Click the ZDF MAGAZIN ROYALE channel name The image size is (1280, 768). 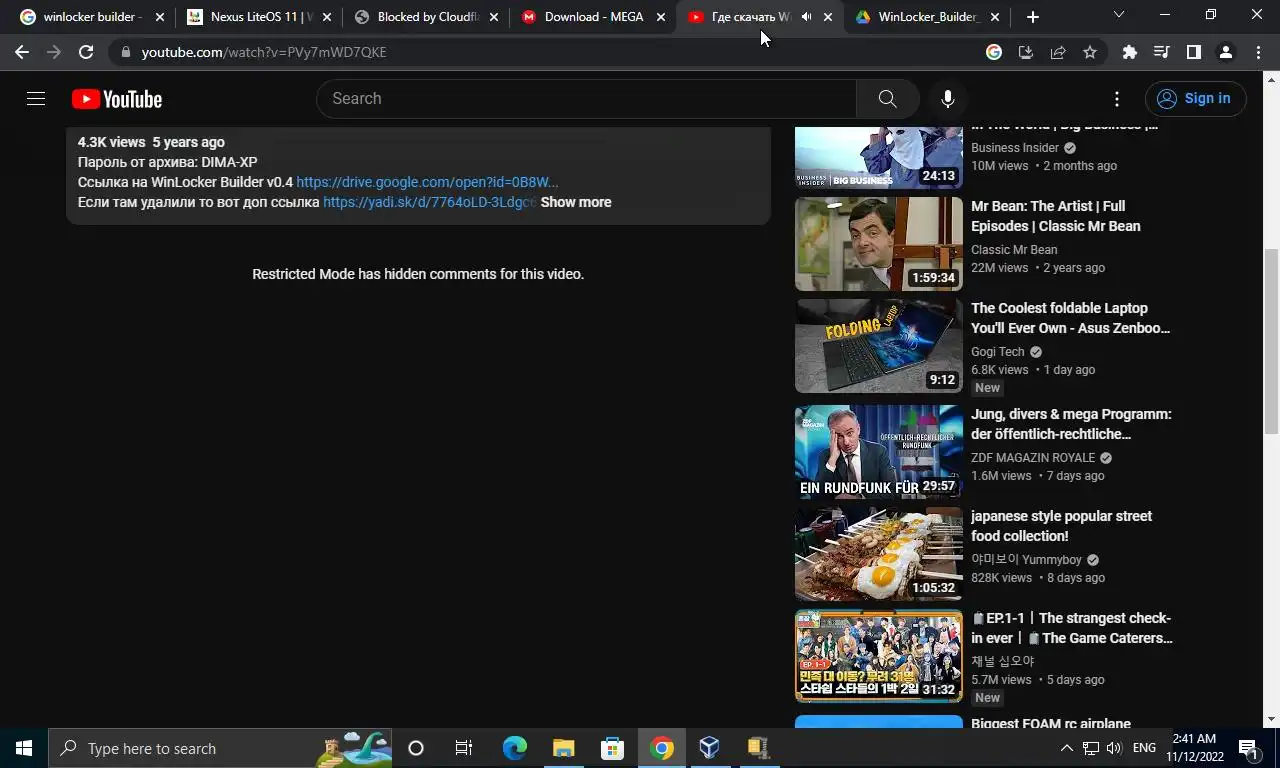[1033, 458]
